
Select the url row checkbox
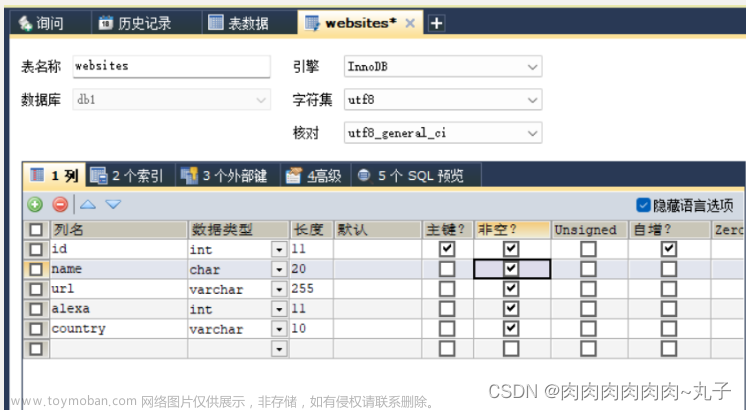click(x=36, y=289)
